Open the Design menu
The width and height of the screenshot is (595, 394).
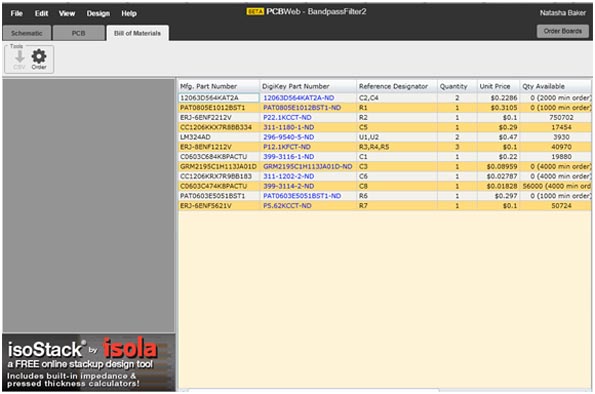[98, 13]
